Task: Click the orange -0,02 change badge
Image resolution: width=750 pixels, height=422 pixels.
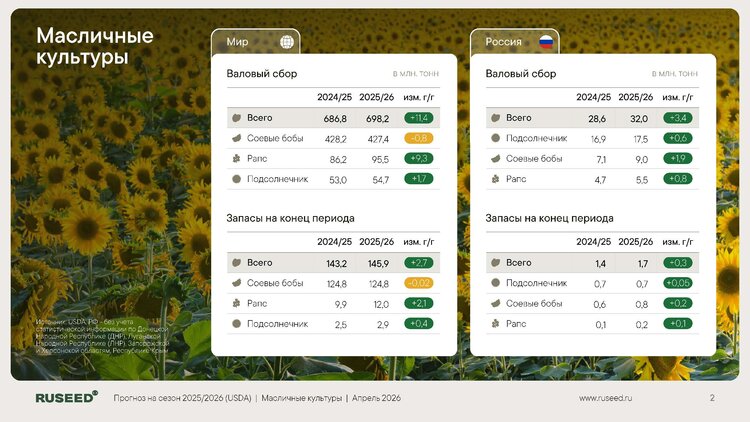Action: point(418,283)
